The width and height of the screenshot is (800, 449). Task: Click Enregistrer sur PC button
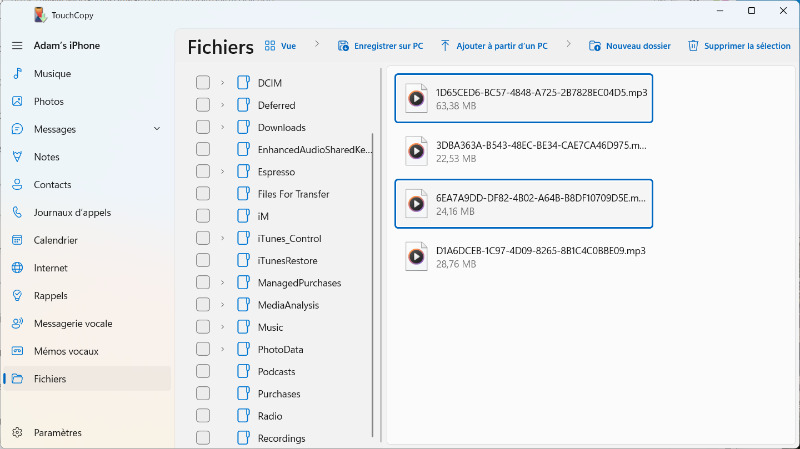[380, 46]
